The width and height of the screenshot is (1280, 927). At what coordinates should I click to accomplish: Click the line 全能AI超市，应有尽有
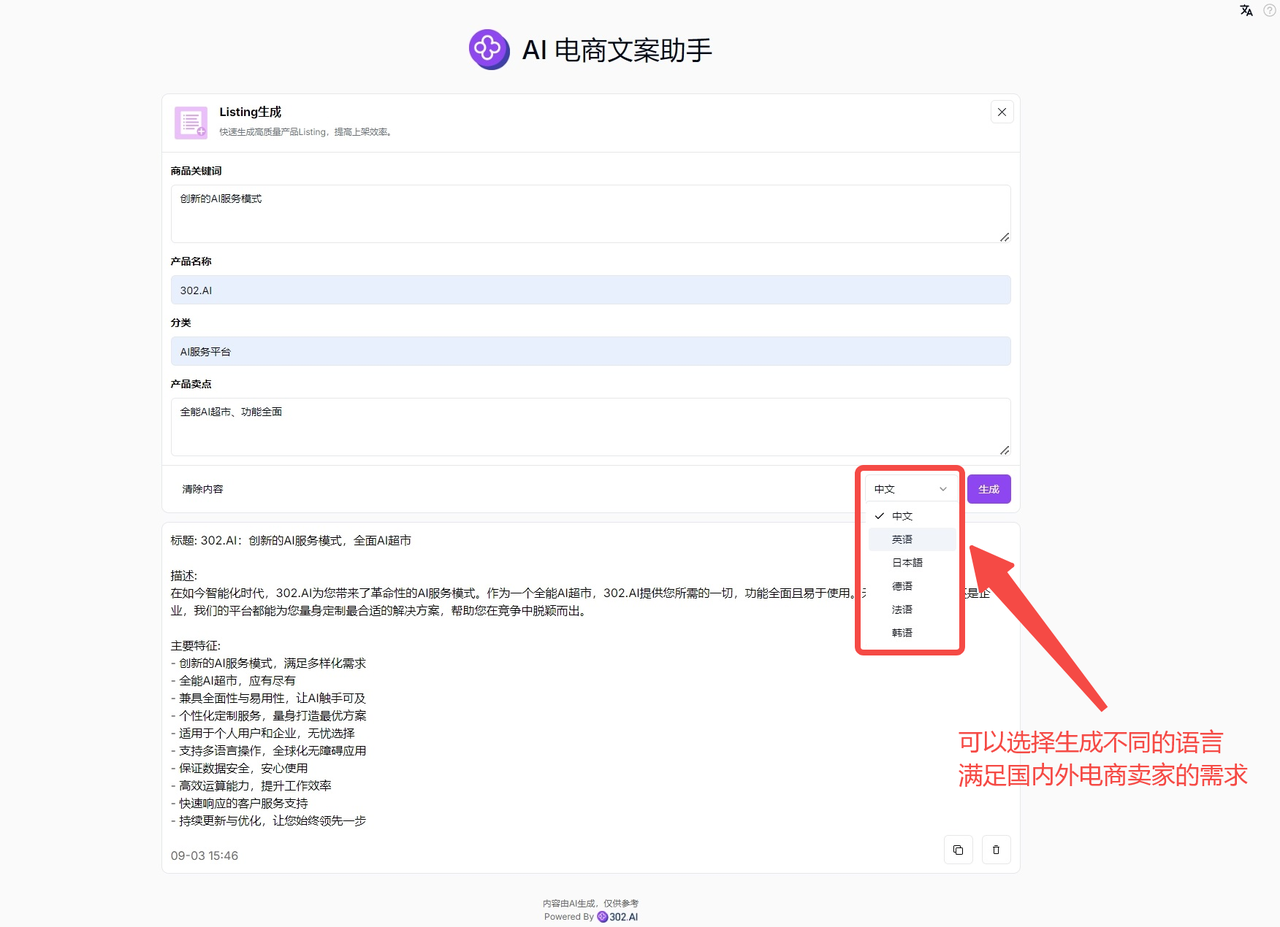[x=233, y=681]
